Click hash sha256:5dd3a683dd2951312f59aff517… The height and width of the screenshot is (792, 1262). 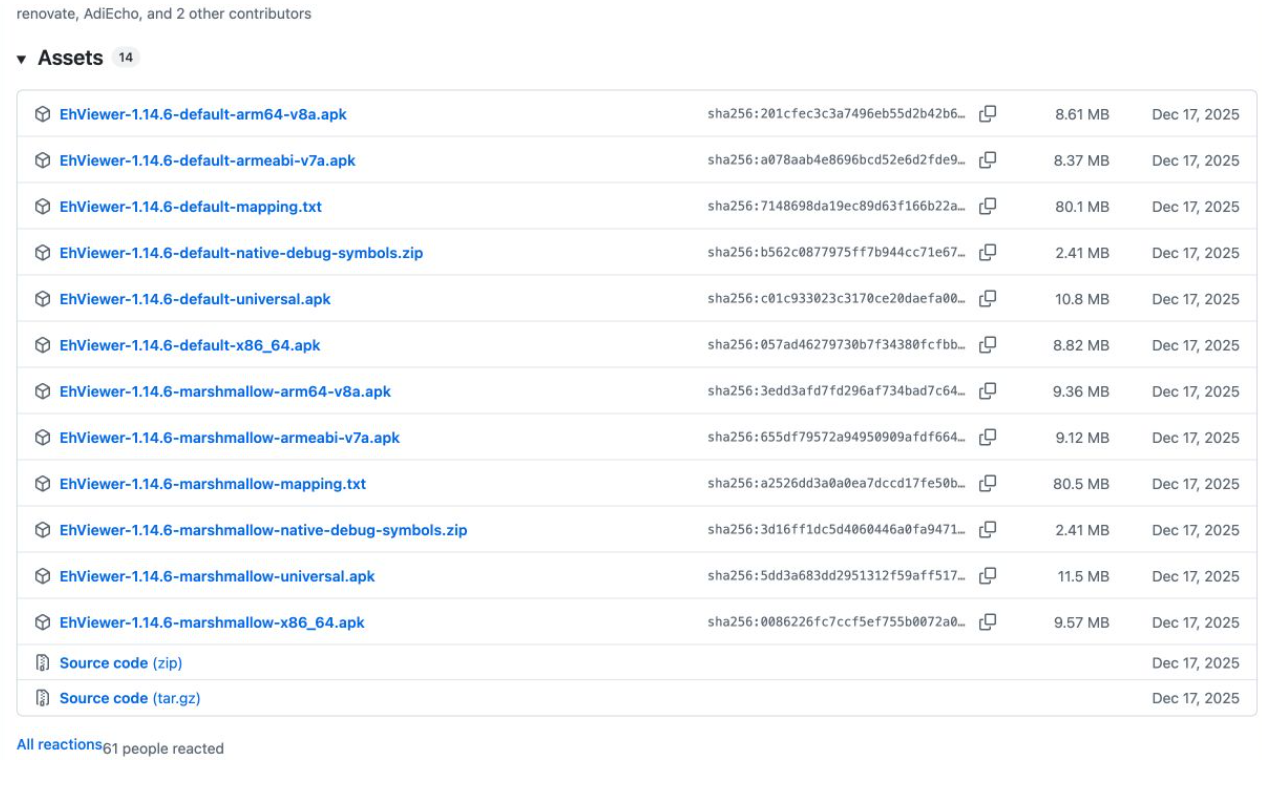[837, 575]
